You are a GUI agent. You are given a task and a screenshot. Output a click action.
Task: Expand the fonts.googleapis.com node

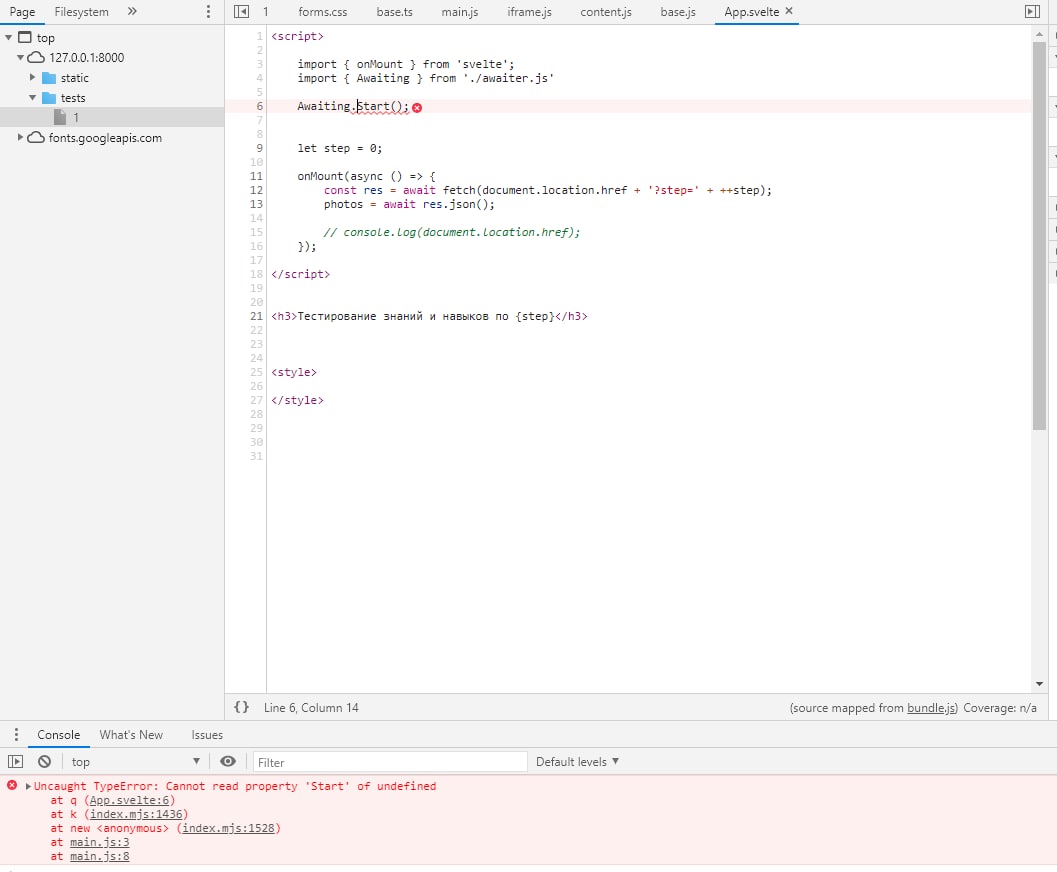[x=20, y=137]
